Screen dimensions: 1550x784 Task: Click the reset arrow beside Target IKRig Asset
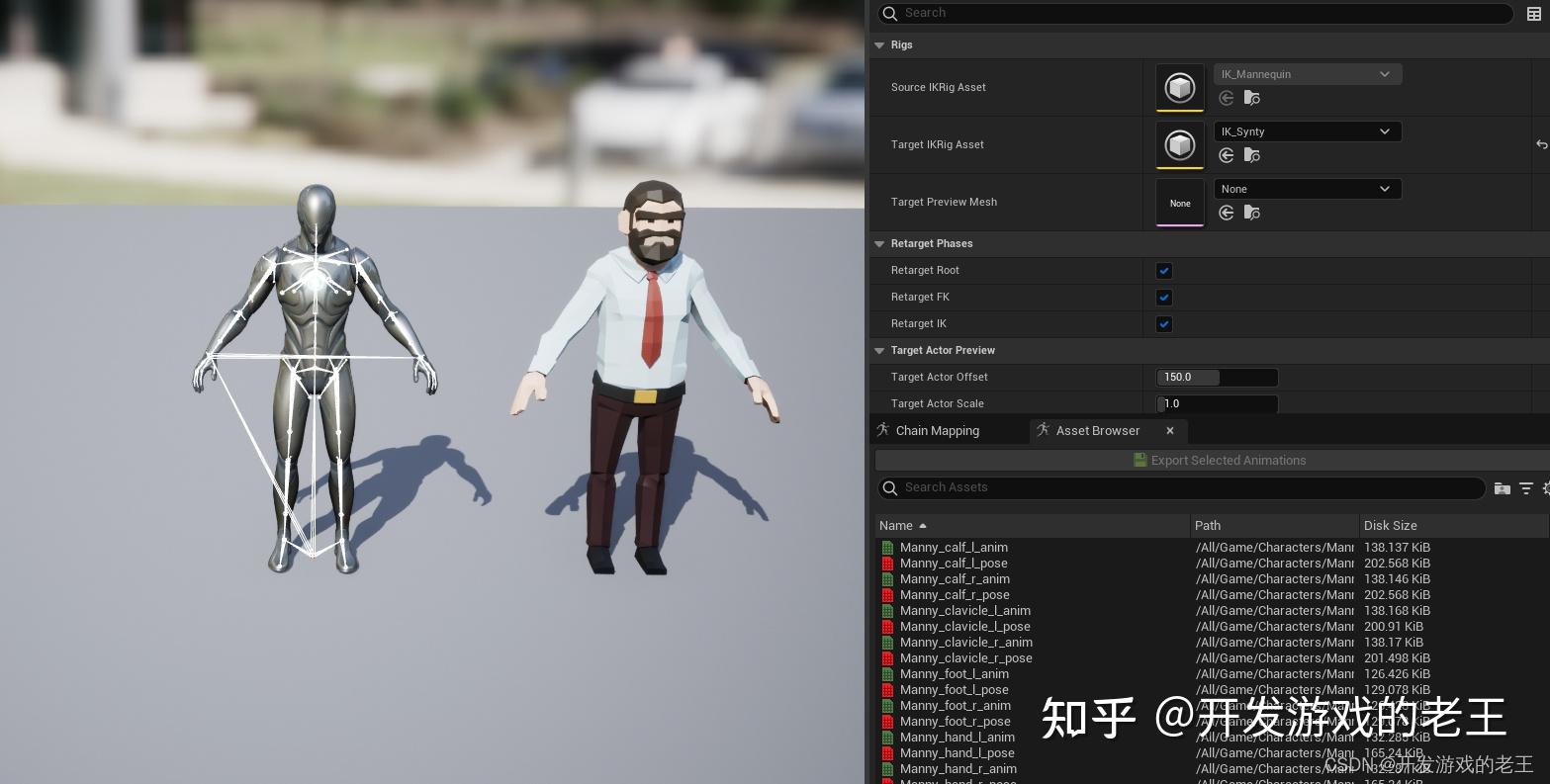[x=1541, y=144]
